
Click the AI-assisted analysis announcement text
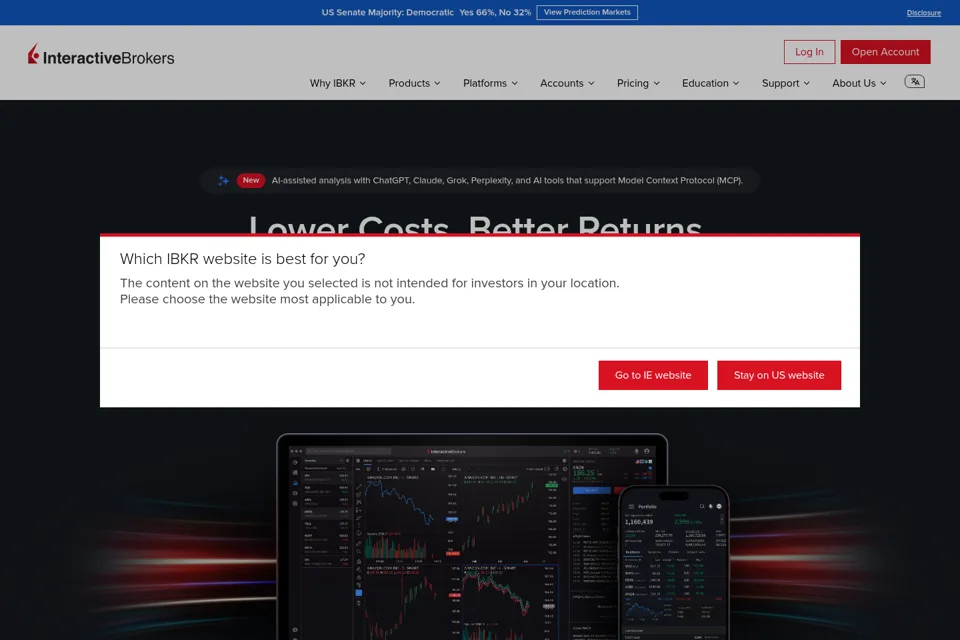pyautogui.click(x=507, y=181)
